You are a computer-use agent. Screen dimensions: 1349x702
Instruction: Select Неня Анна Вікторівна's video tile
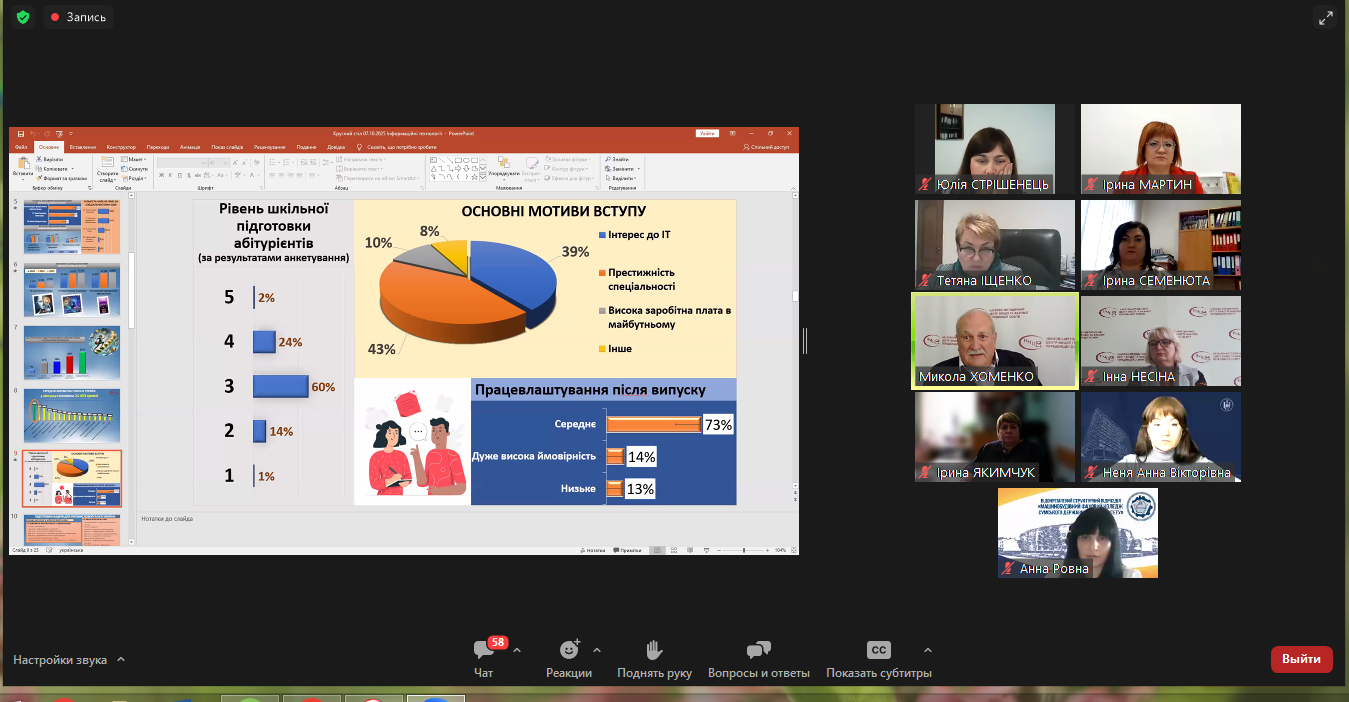pyautogui.click(x=1160, y=436)
